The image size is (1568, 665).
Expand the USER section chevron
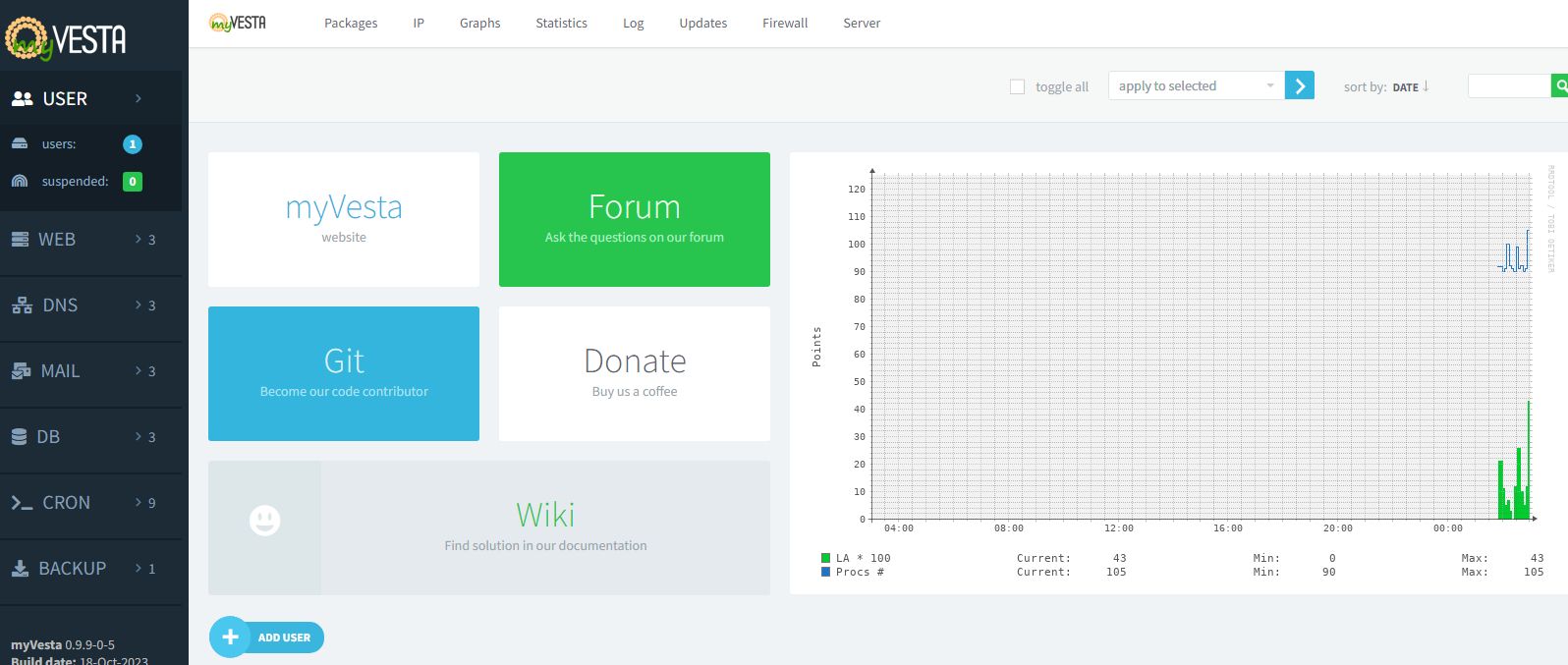click(x=139, y=98)
